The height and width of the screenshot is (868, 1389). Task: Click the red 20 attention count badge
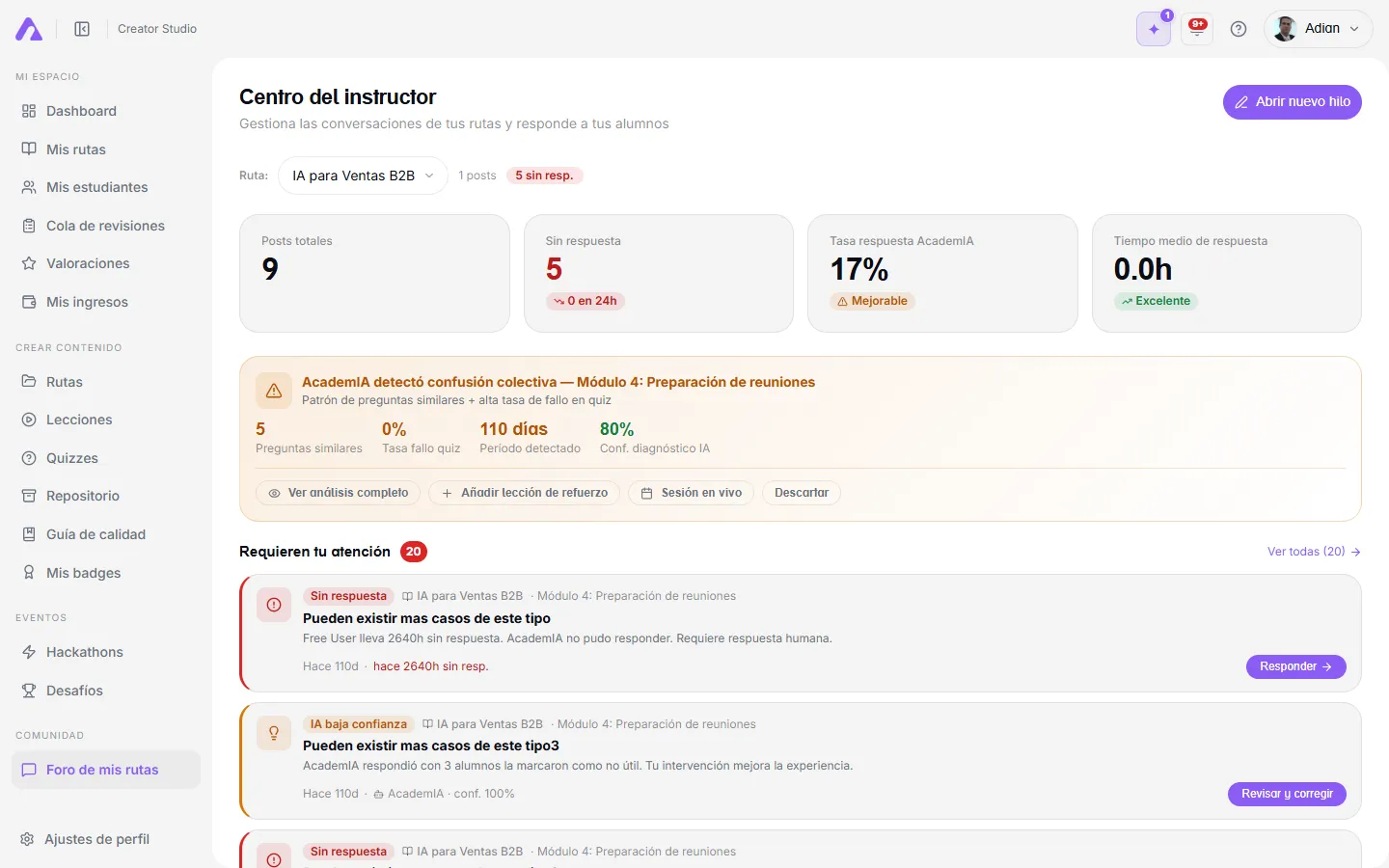(x=414, y=552)
